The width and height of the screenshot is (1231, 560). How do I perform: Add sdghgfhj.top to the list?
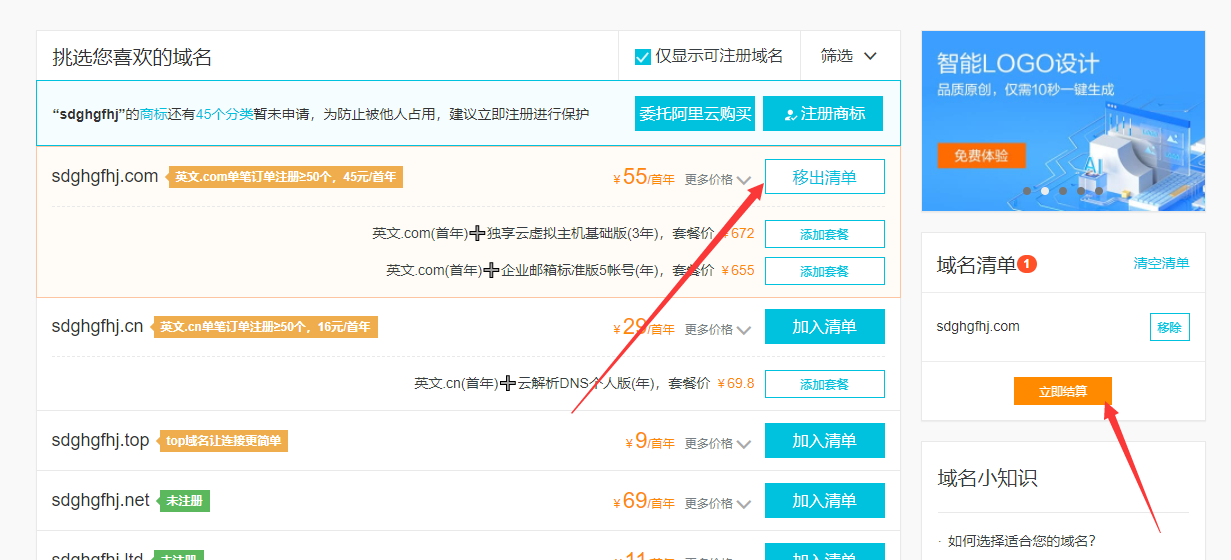(824, 441)
